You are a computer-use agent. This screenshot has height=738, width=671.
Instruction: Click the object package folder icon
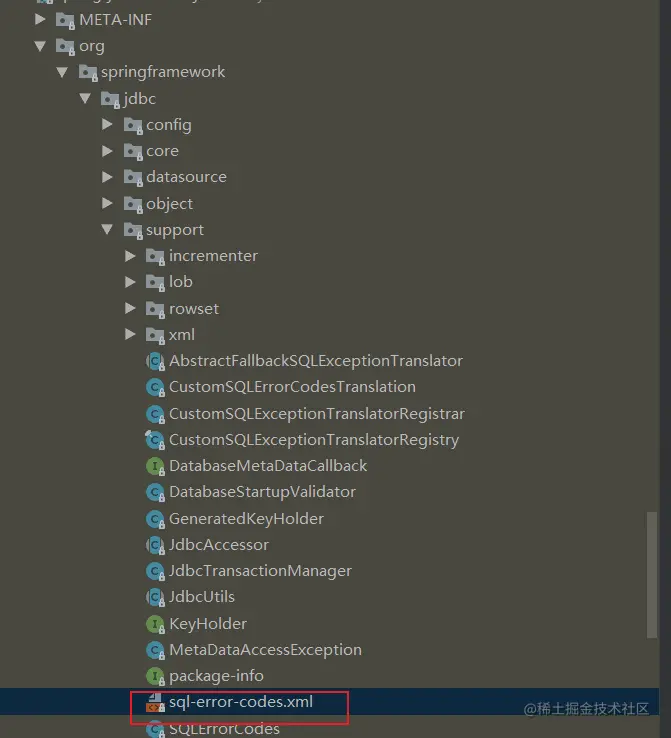pos(133,204)
